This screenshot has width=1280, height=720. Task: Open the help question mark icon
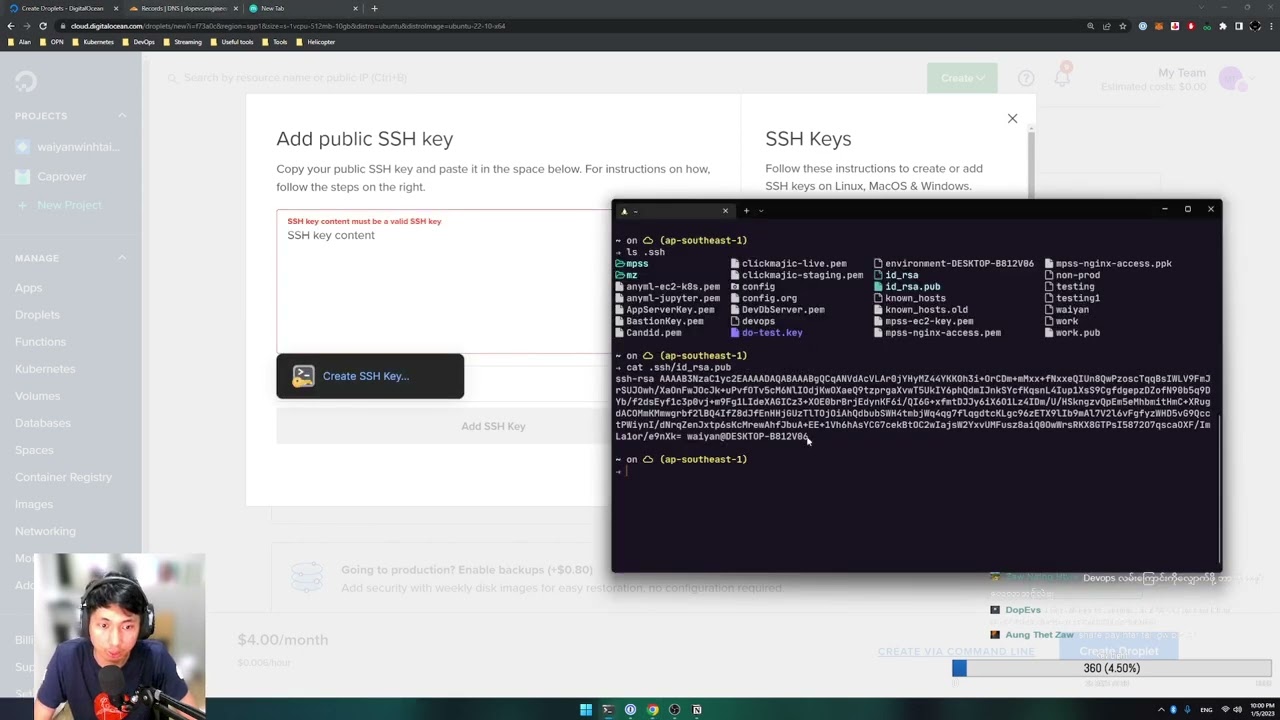pos(1026,78)
